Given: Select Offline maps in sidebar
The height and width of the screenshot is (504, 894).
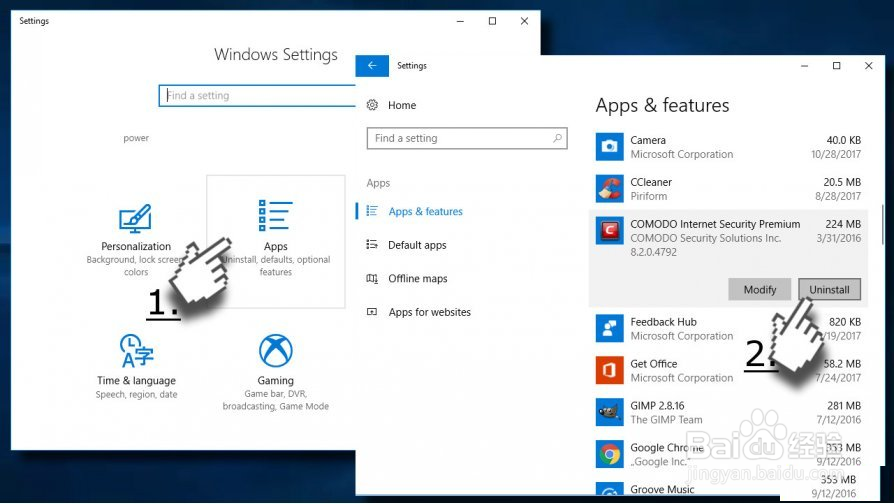Looking at the screenshot, I should click(418, 278).
